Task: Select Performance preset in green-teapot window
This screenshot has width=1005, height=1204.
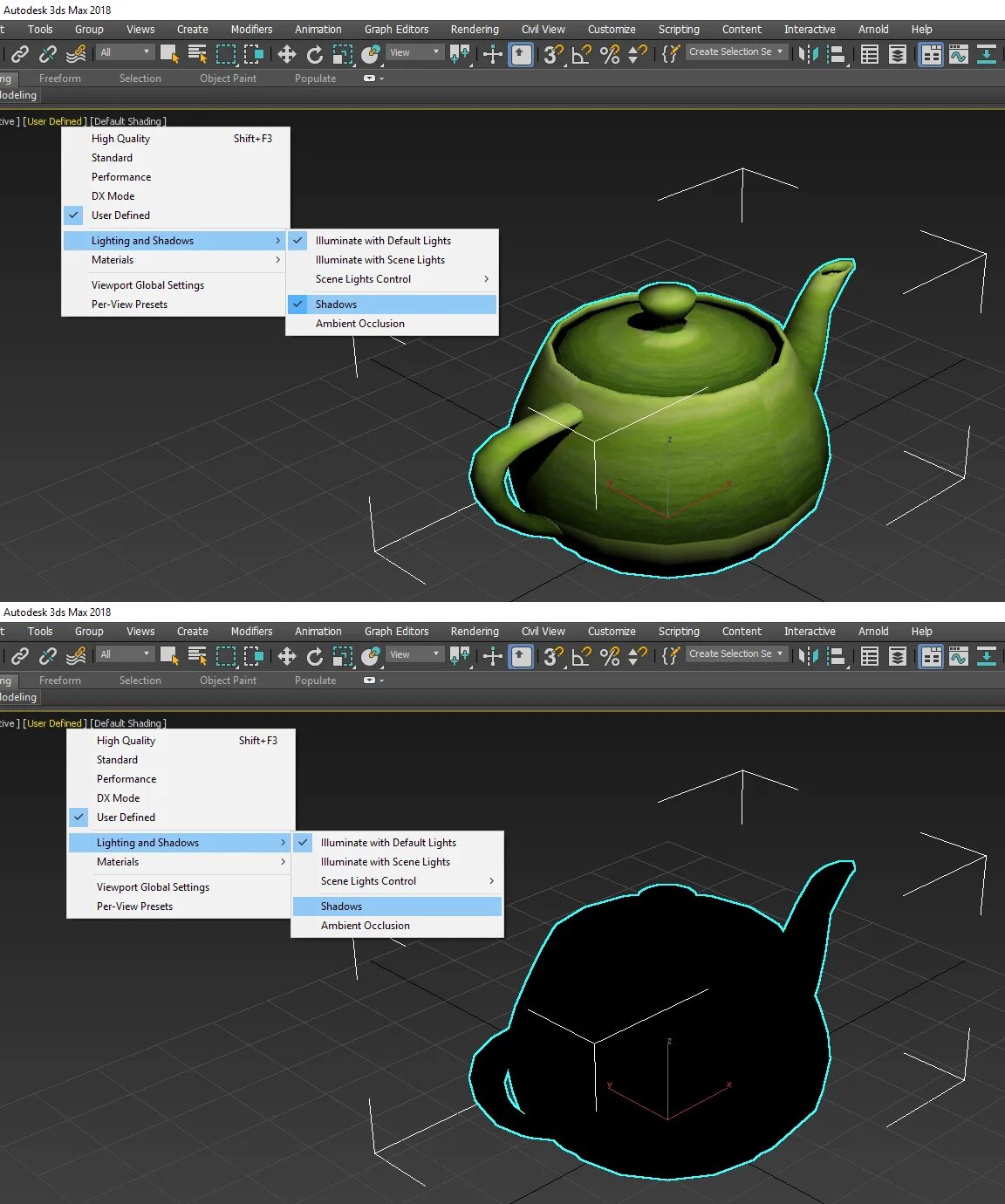Action: pyautogui.click(x=174, y=177)
